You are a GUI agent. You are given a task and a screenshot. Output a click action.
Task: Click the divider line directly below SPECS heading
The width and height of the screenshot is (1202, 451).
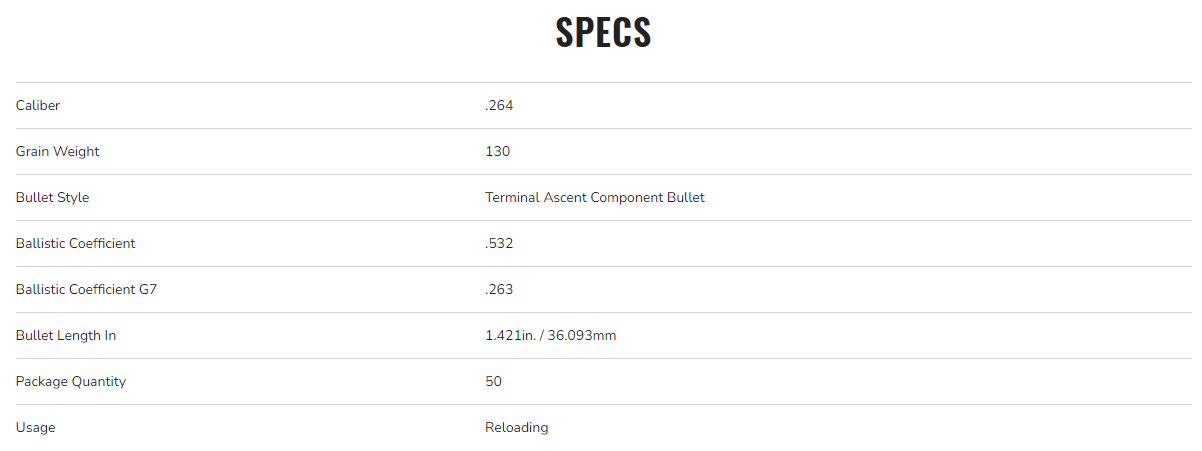(603, 82)
